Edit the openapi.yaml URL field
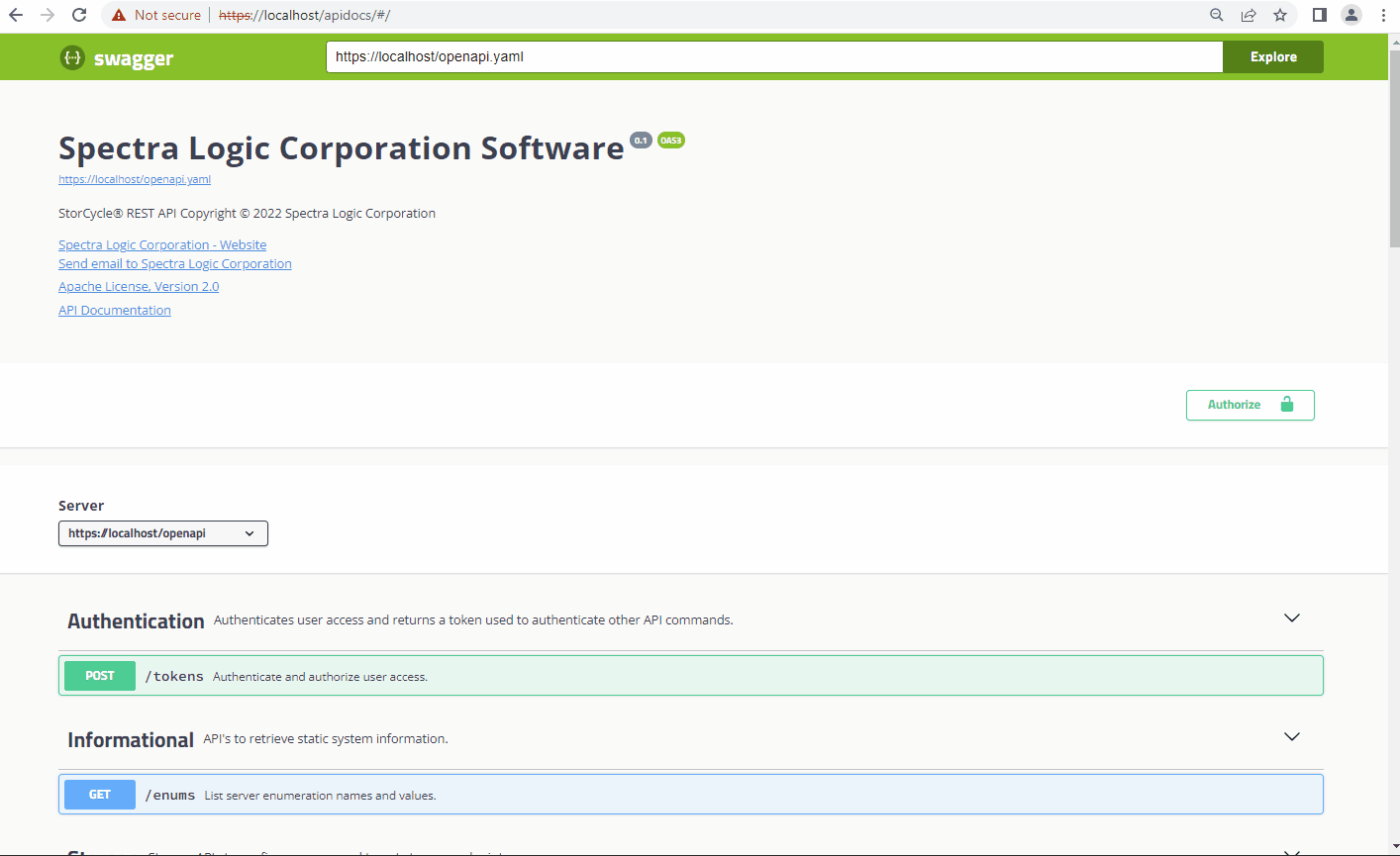This screenshot has width=1400, height=856. pos(774,56)
